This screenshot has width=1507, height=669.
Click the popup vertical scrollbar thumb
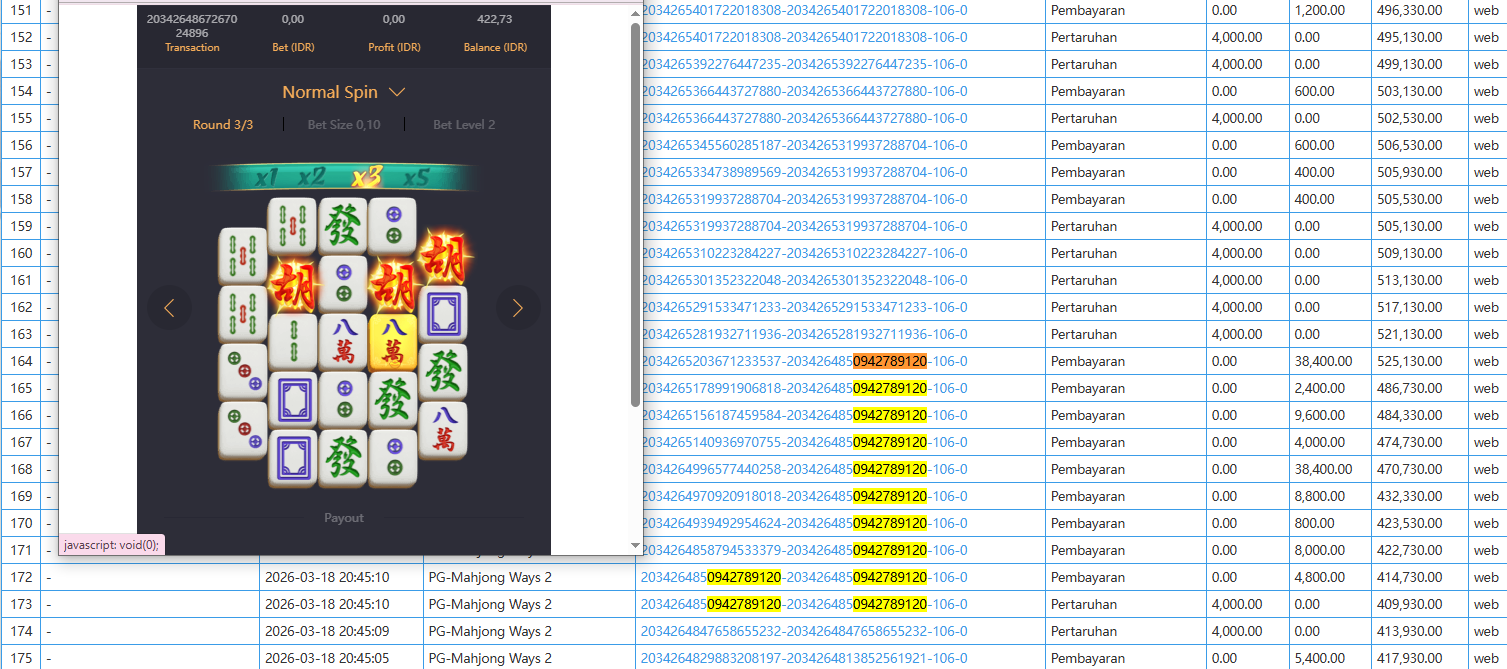(635, 215)
